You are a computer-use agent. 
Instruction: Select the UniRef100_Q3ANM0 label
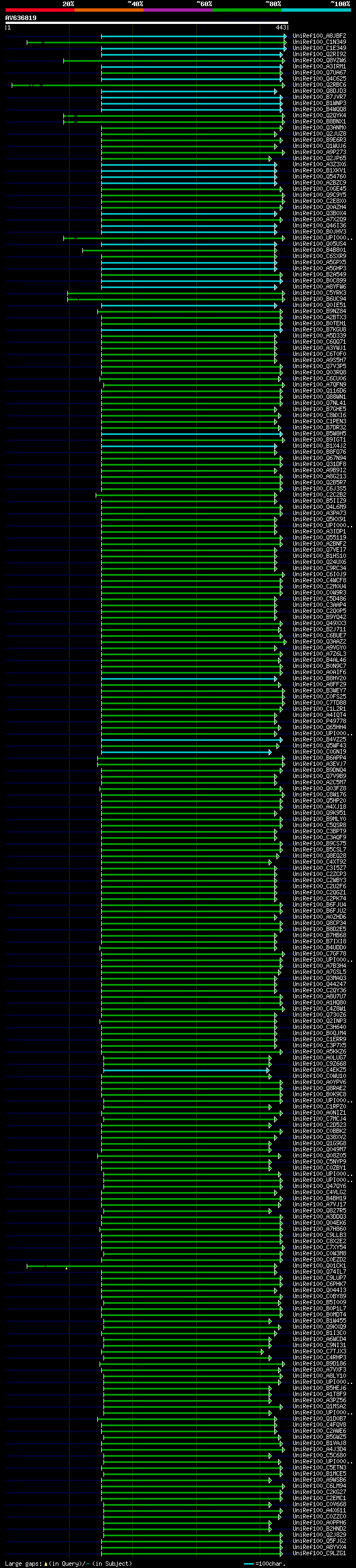click(x=319, y=127)
